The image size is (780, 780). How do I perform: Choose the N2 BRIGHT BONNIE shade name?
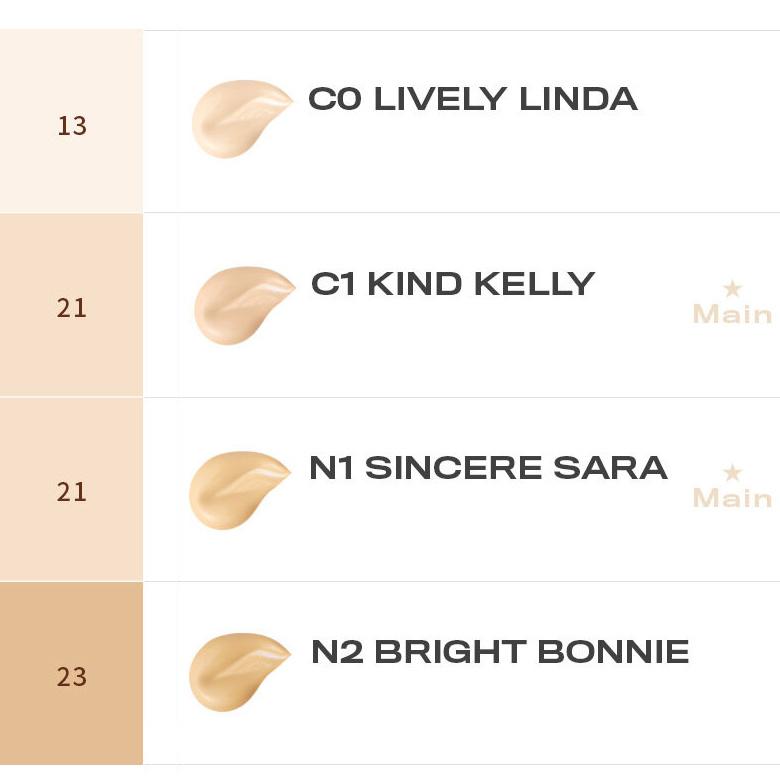[x=500, y=652]
